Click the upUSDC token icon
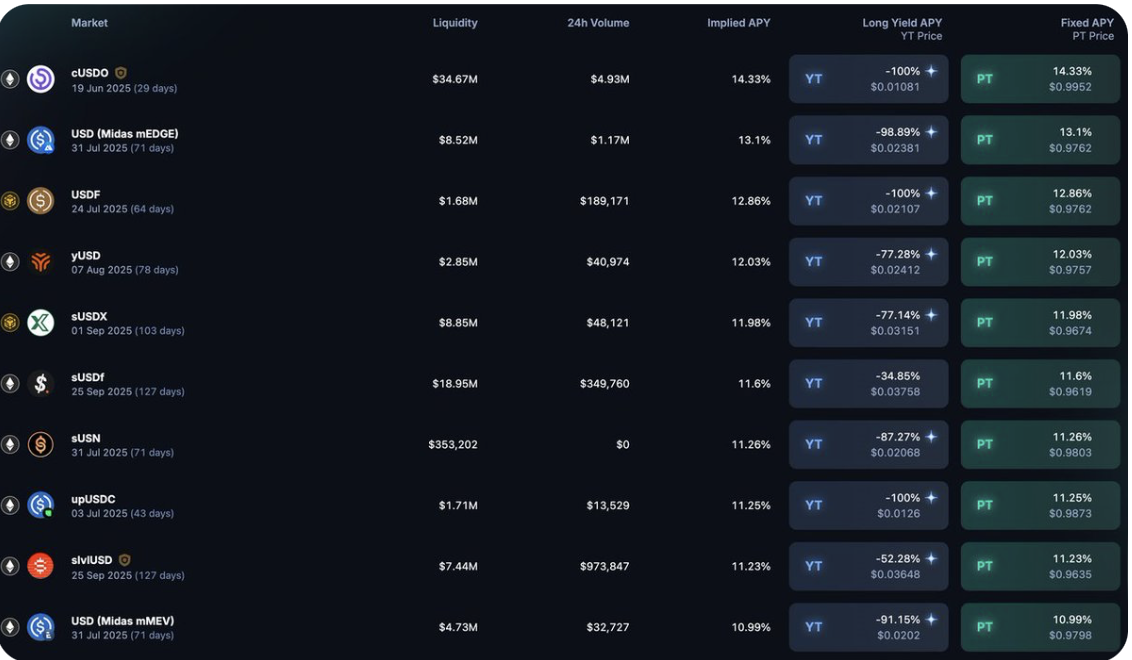1132x660 pixels. pyautogui.click(x=40, y=505)
